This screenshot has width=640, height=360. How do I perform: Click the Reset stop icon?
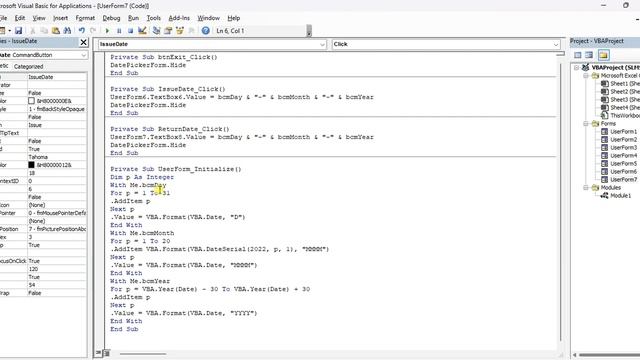(130, 31)
